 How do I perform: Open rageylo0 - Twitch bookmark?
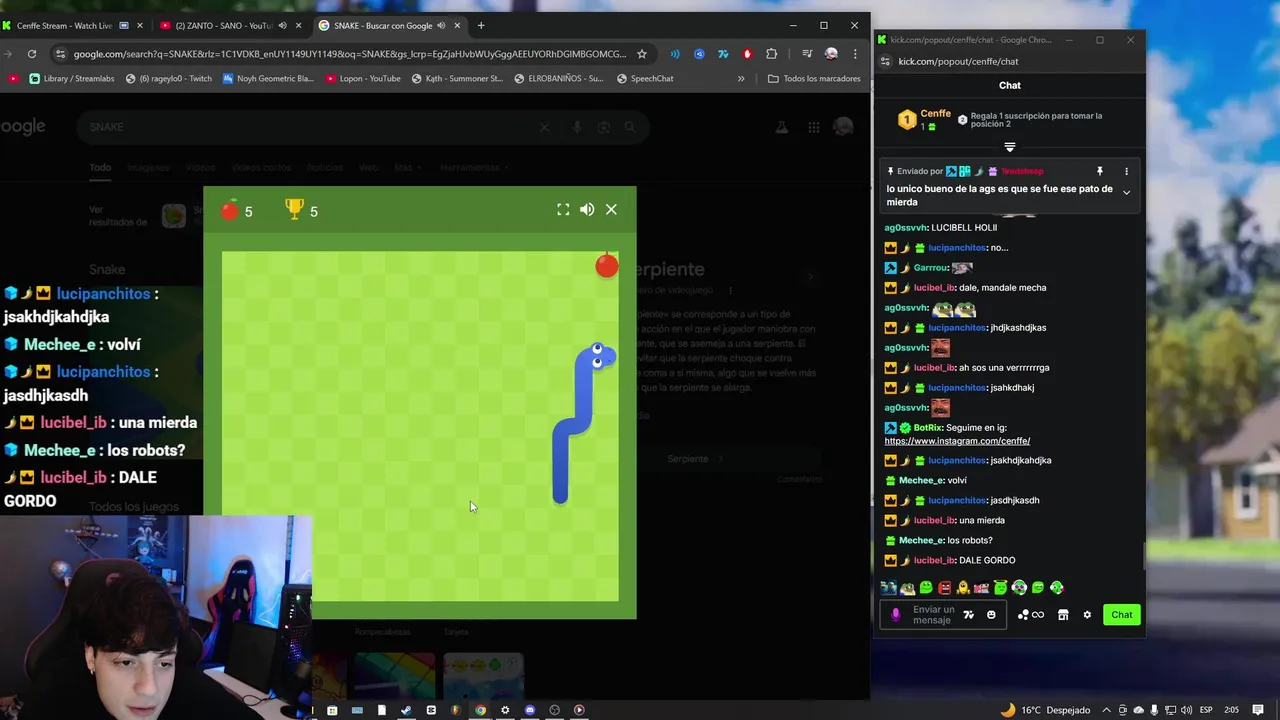point(169,78)
